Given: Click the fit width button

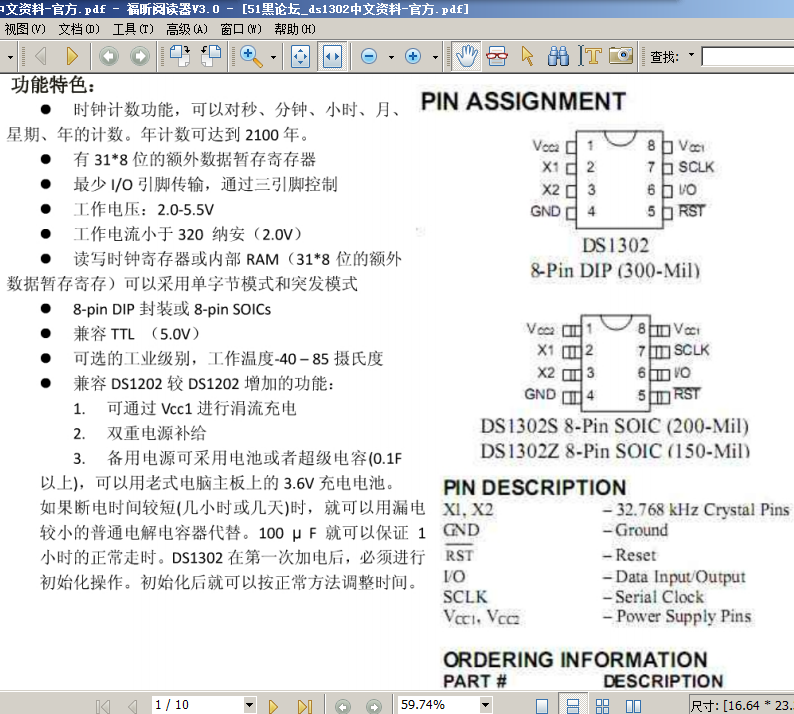Looking at the screenshot, I should (x=332, y=56).
